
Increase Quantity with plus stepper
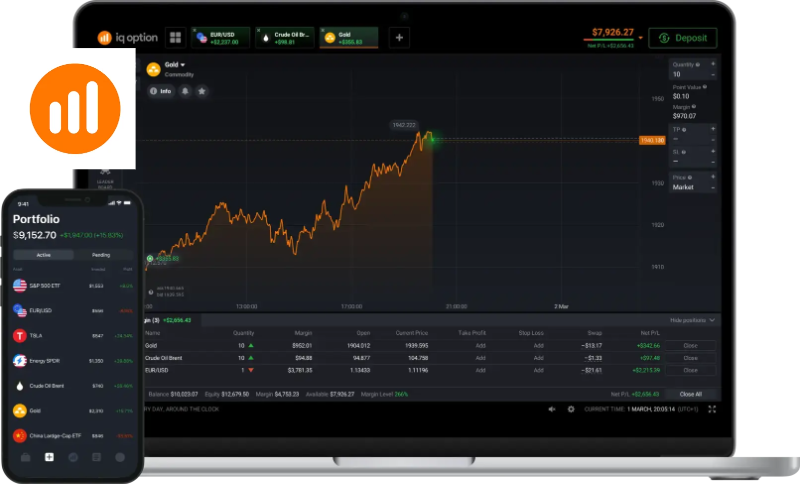point(713,64)
